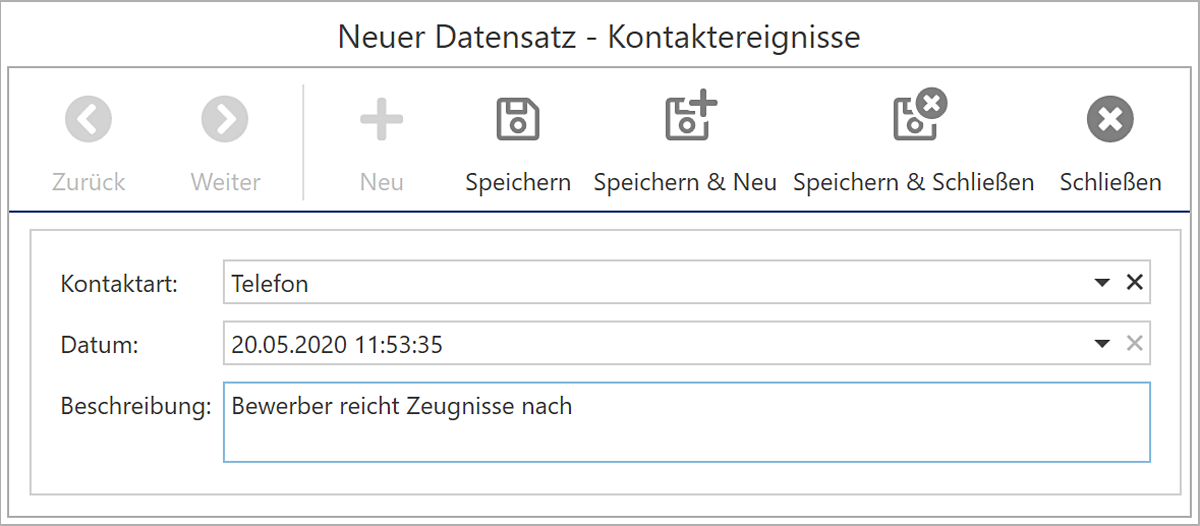
Task: Click the Schließen text label
Action: (1110, 183)
